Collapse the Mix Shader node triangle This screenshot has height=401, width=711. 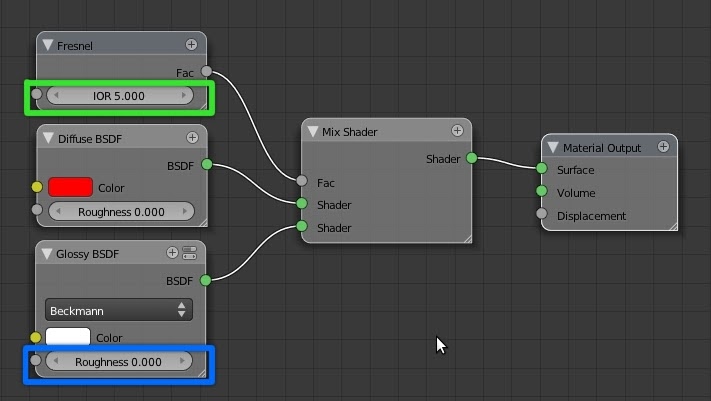[312, 132]
